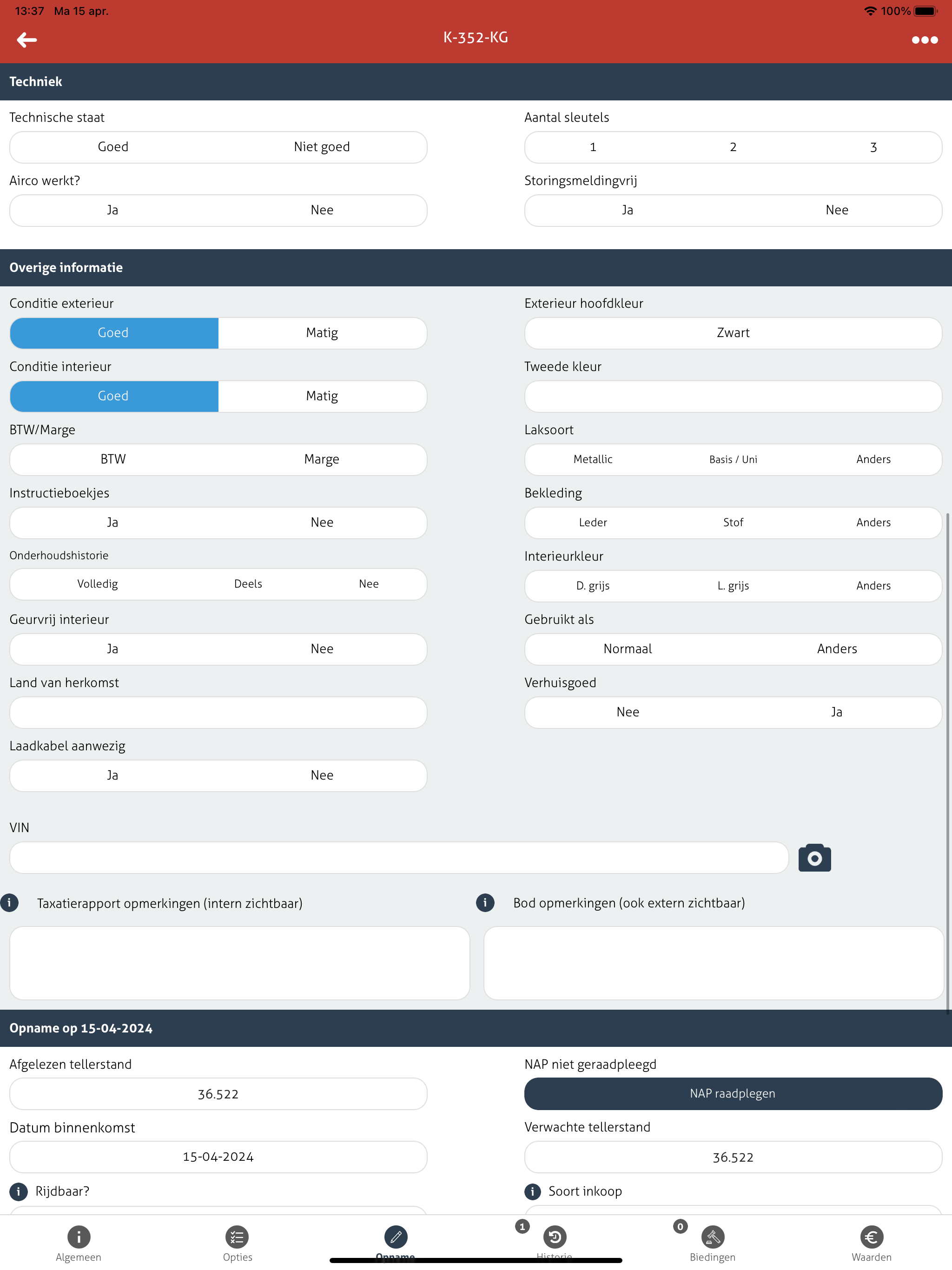Edit Datum binnenkomst field
The width and height of the screenshot is (952, 1270).
click(x=218, y=1157)
